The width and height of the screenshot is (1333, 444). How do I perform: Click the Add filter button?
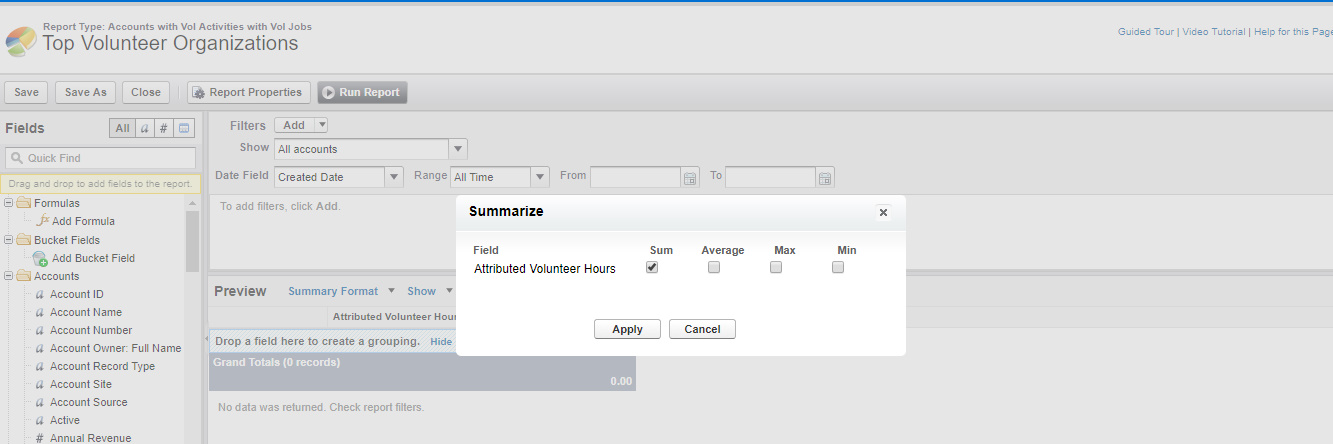click(294, 126)
